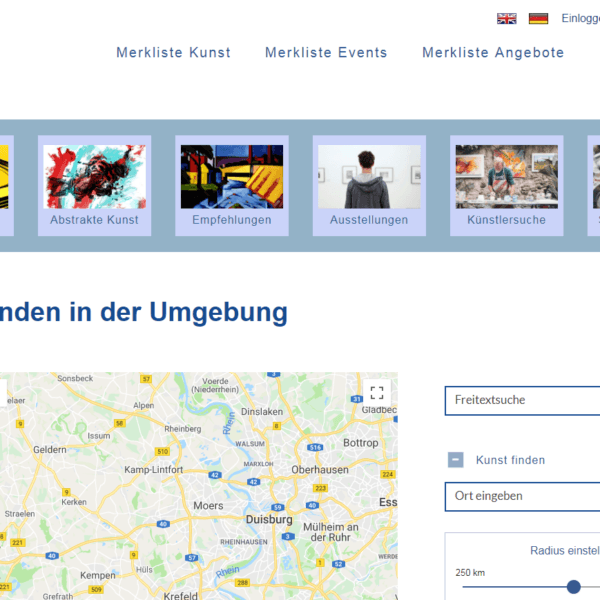600x600 pixels.
Task: Click into the Freitextsuche field
Action: pyautogui.click(x=522, y=400)
